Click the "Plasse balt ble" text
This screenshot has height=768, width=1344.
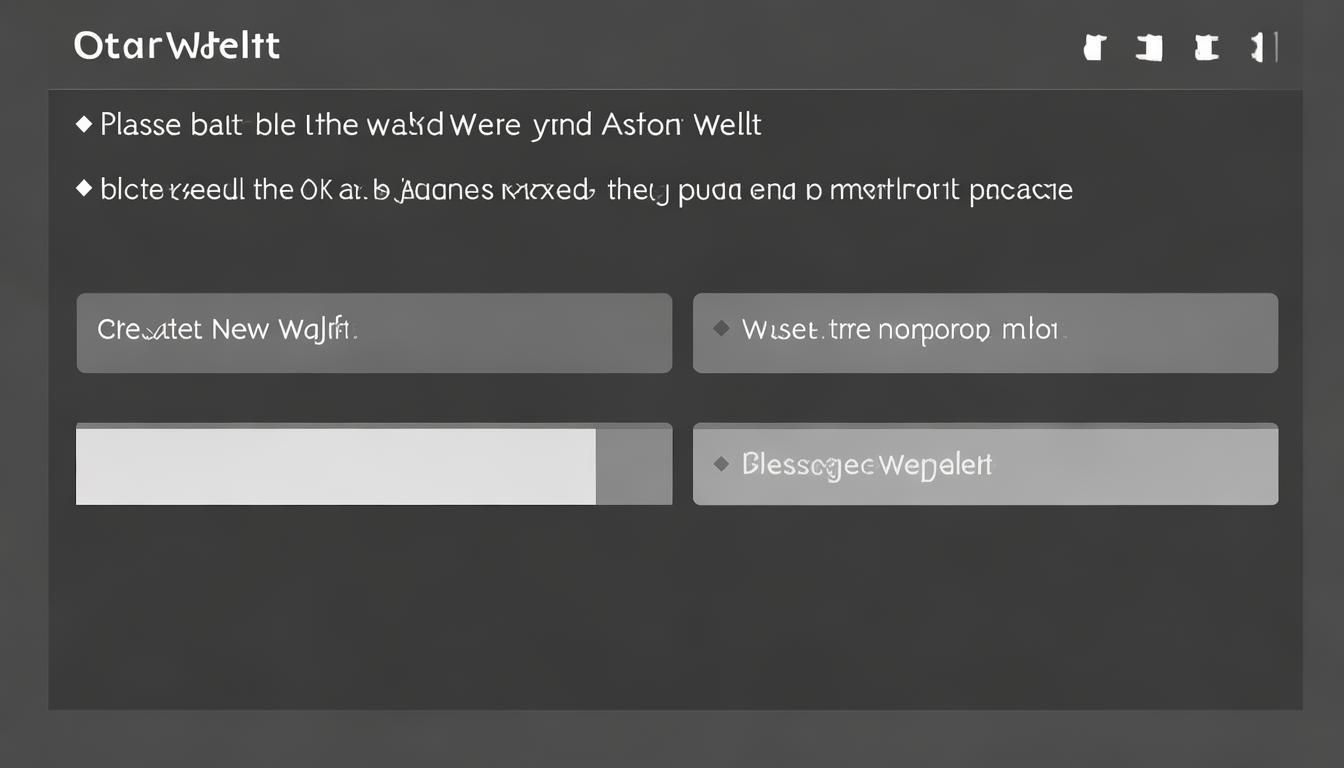[x=190, y=125]
